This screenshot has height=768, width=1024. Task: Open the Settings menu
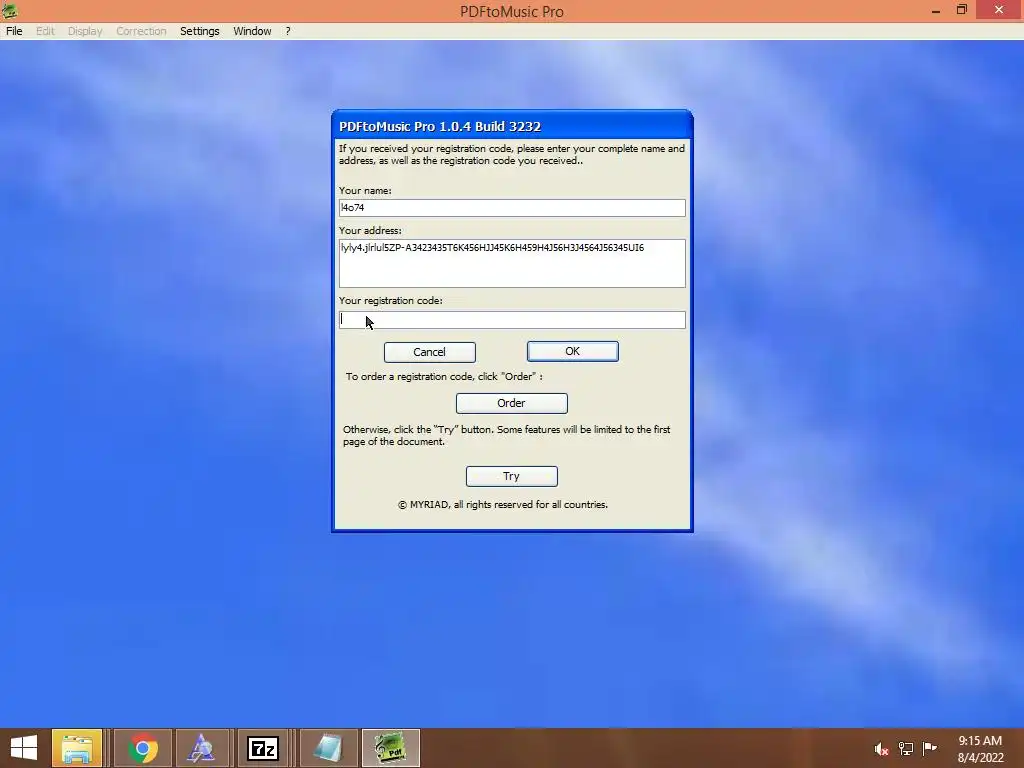pyautogui.click(x=199, y=31)
